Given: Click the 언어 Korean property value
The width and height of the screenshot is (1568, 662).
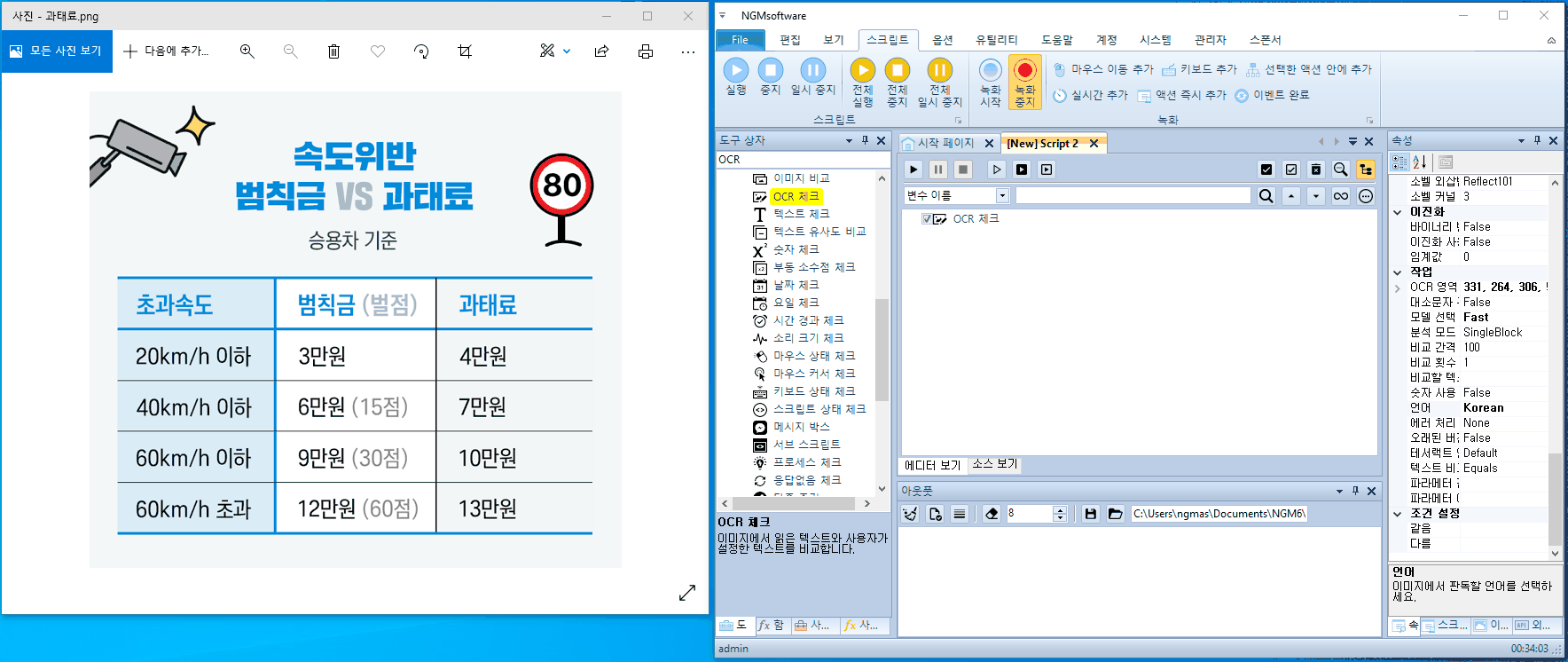Looking at the screenshot, I should tap(1504, 408).
